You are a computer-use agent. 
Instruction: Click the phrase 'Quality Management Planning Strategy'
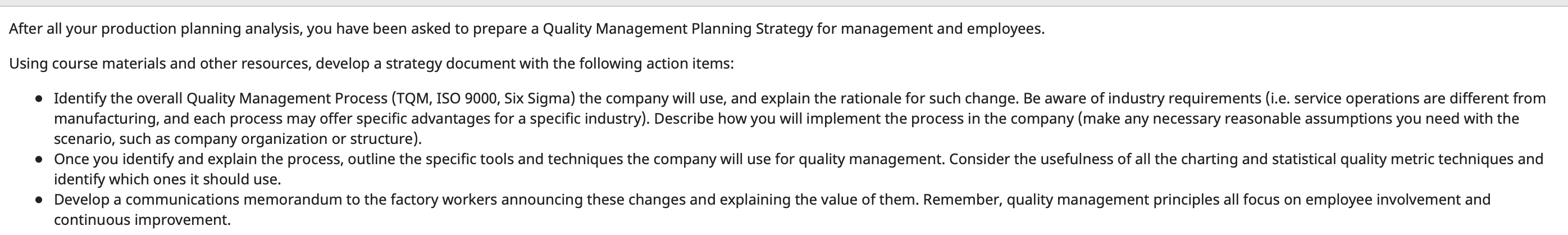click(x=677, y=29)
